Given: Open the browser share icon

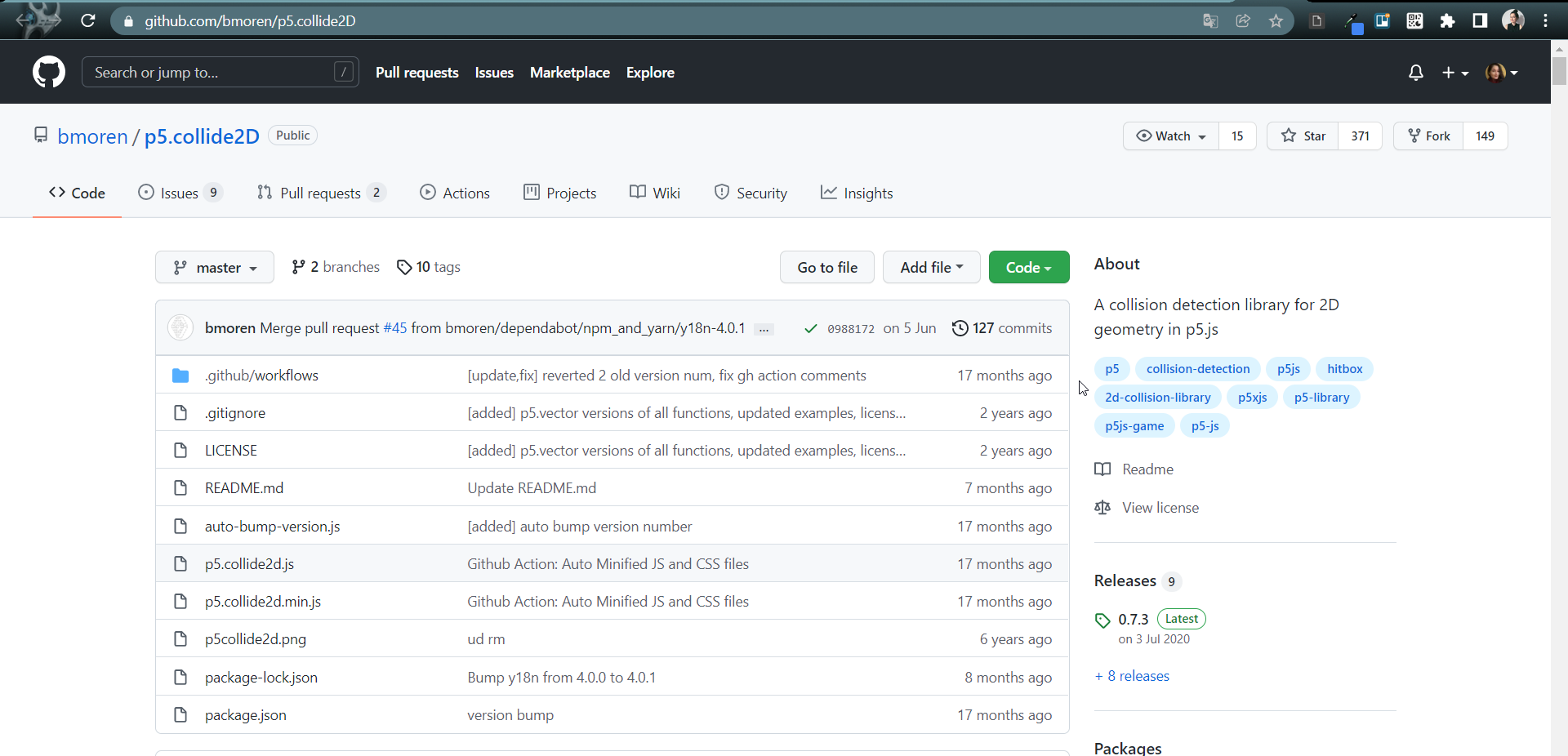Looking at the screenshot, I should click(x=1243, y=21).
